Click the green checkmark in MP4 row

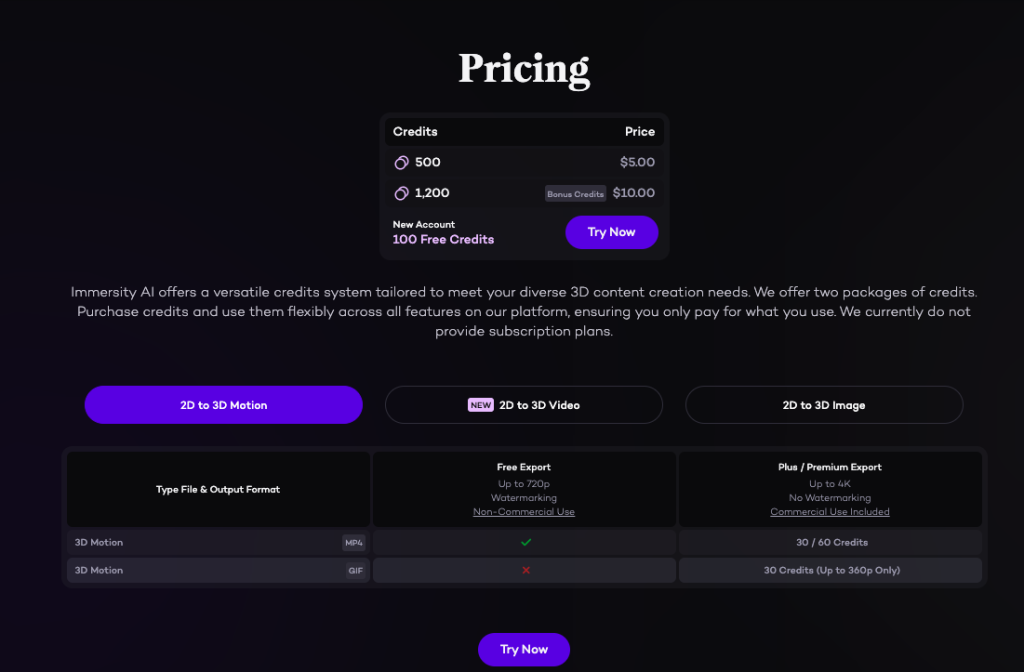(x=526, y=542)
